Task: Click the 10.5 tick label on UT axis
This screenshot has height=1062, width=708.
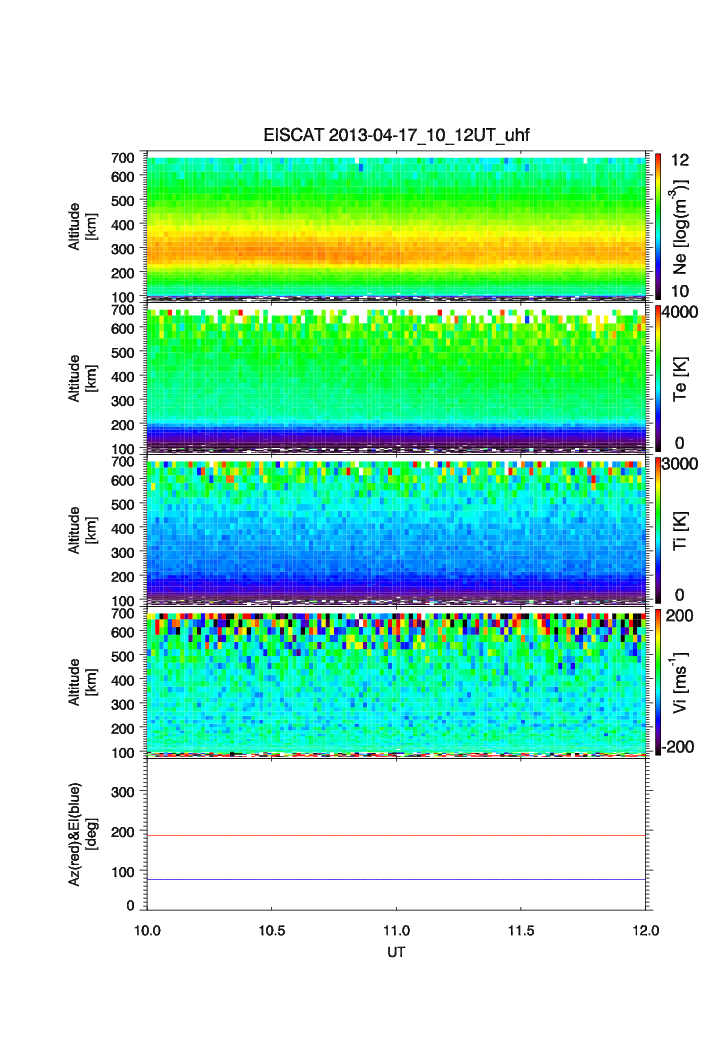Action: [272, 930]
